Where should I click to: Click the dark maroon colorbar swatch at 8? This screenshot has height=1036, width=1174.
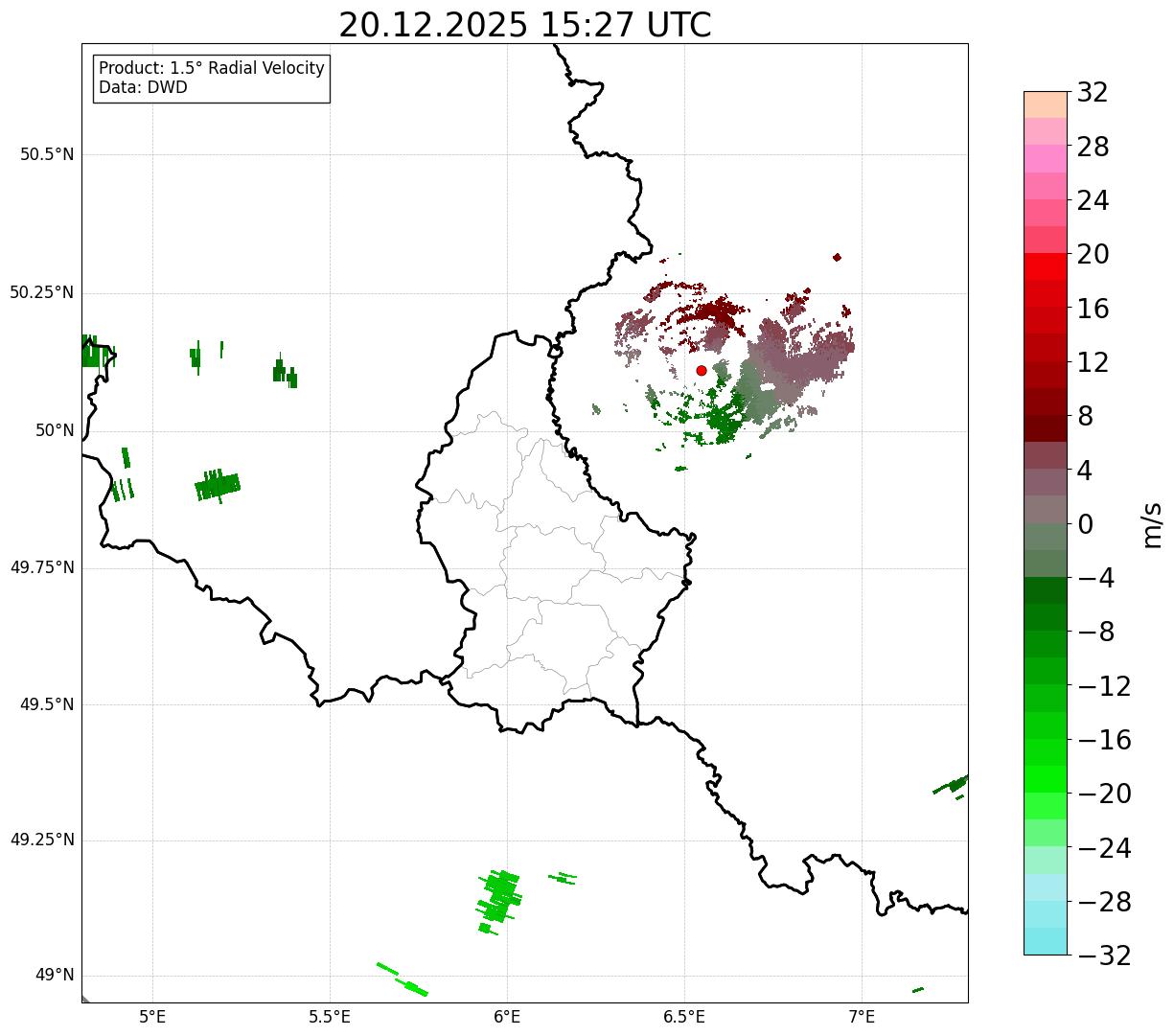tap(1046, 428)
